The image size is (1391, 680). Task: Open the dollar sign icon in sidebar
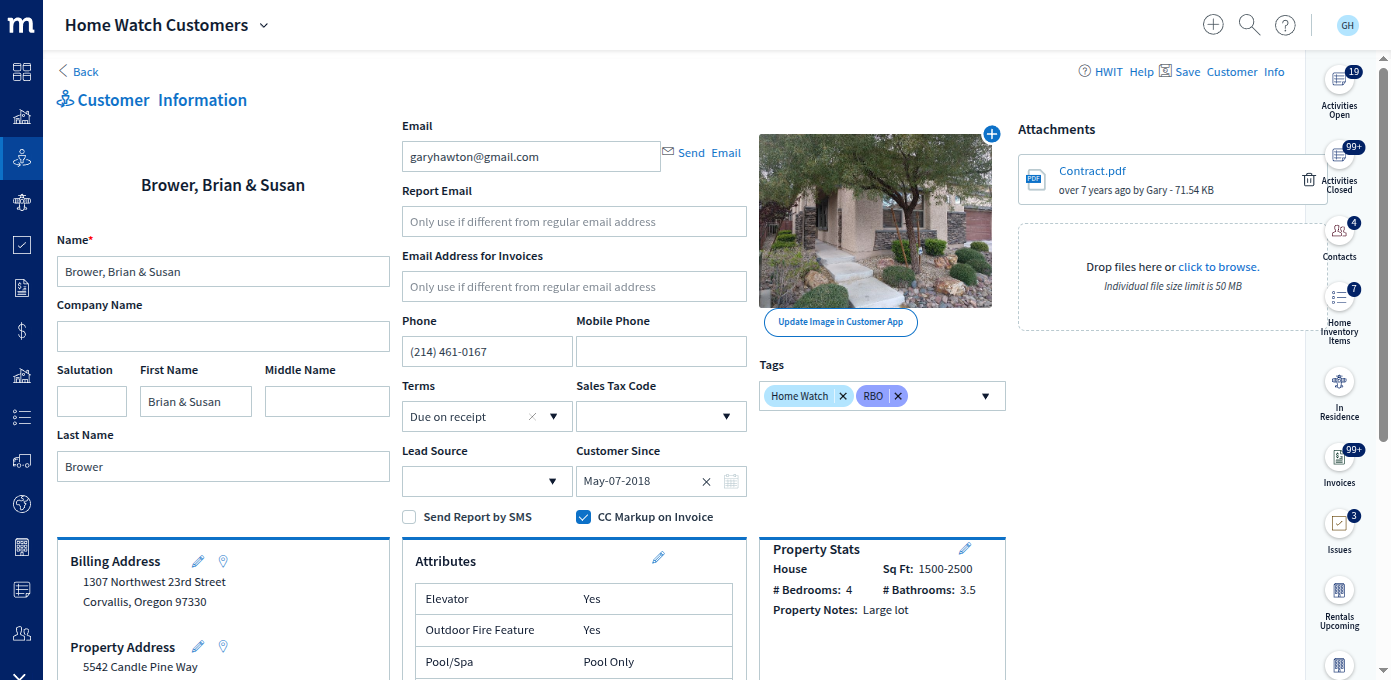21,330
